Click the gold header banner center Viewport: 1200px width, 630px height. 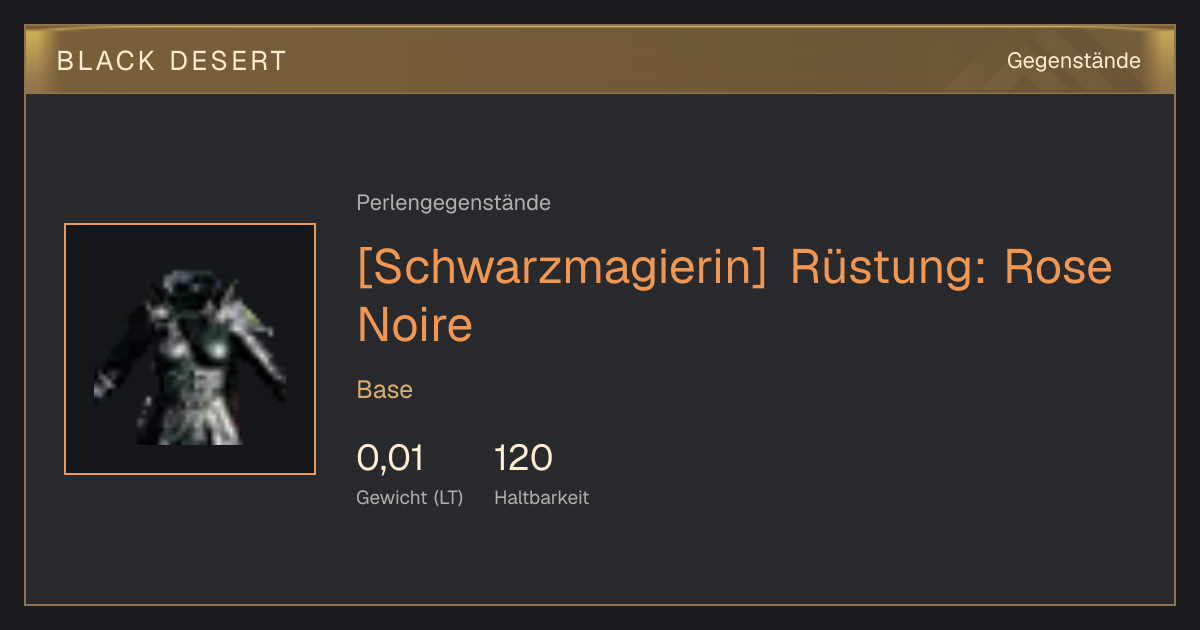(x=600, y=60)
